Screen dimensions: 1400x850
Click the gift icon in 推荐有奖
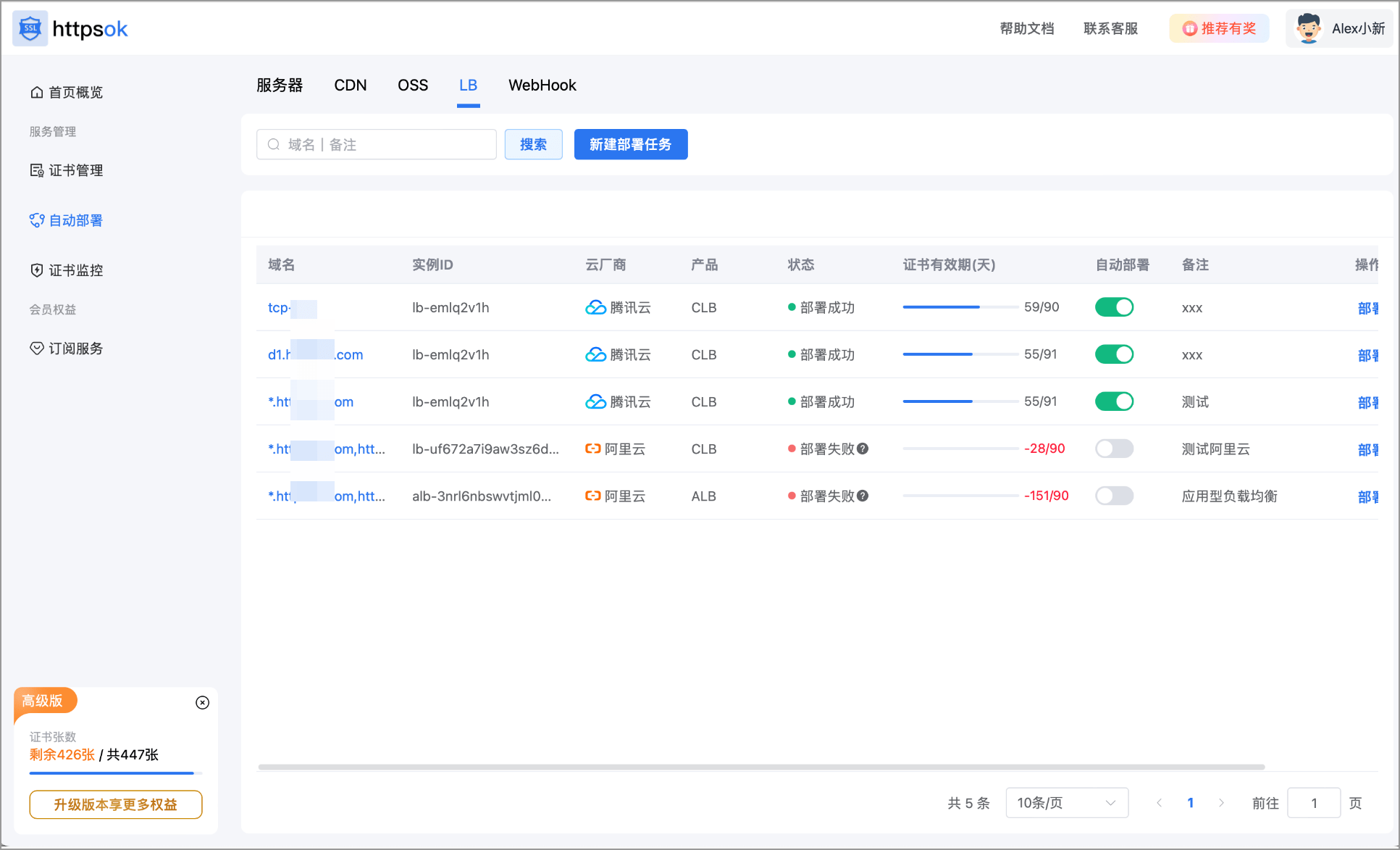(x=1190, y=28)
